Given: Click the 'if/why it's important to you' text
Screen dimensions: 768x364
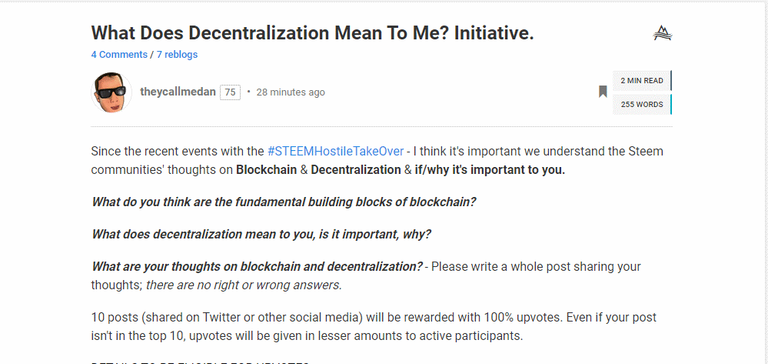Looking at the screenshot, I should [490, 170].
